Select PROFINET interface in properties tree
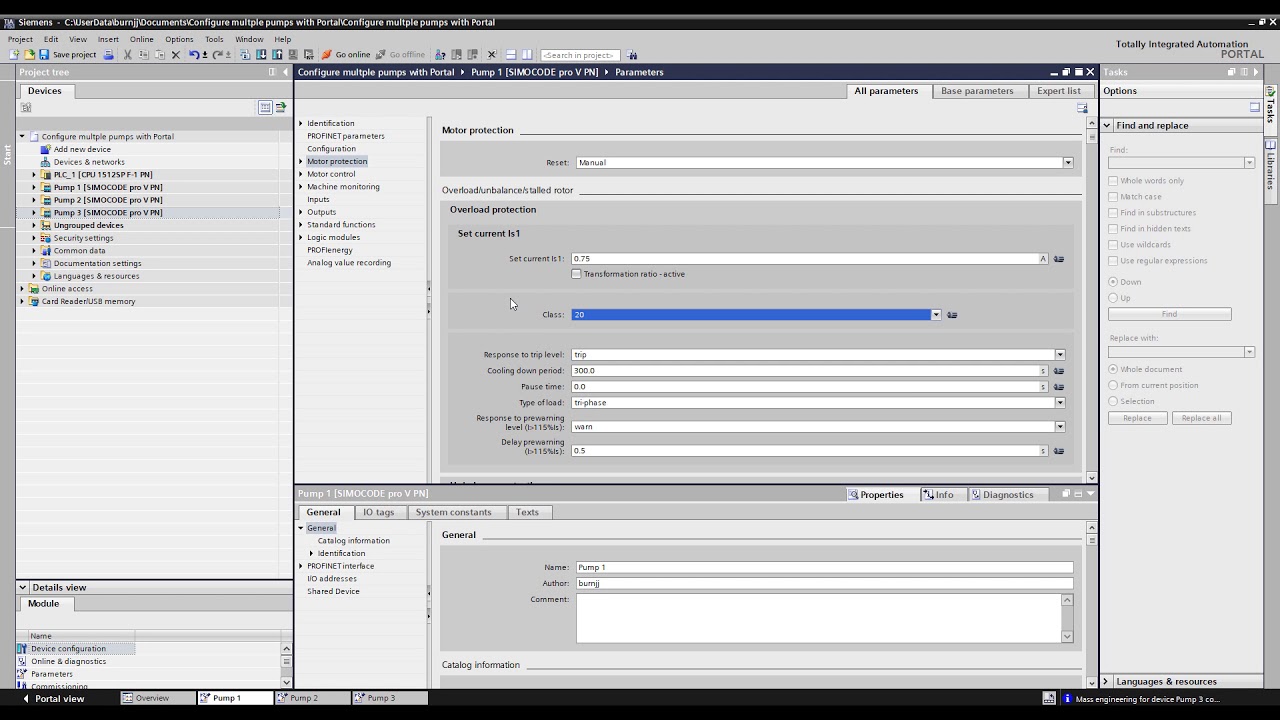Image resolution: width=1280 pixels, height=720 pixels. tap(340, 566)
